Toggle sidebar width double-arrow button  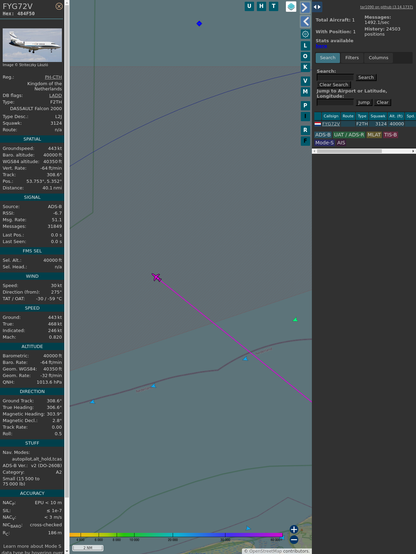317,7
